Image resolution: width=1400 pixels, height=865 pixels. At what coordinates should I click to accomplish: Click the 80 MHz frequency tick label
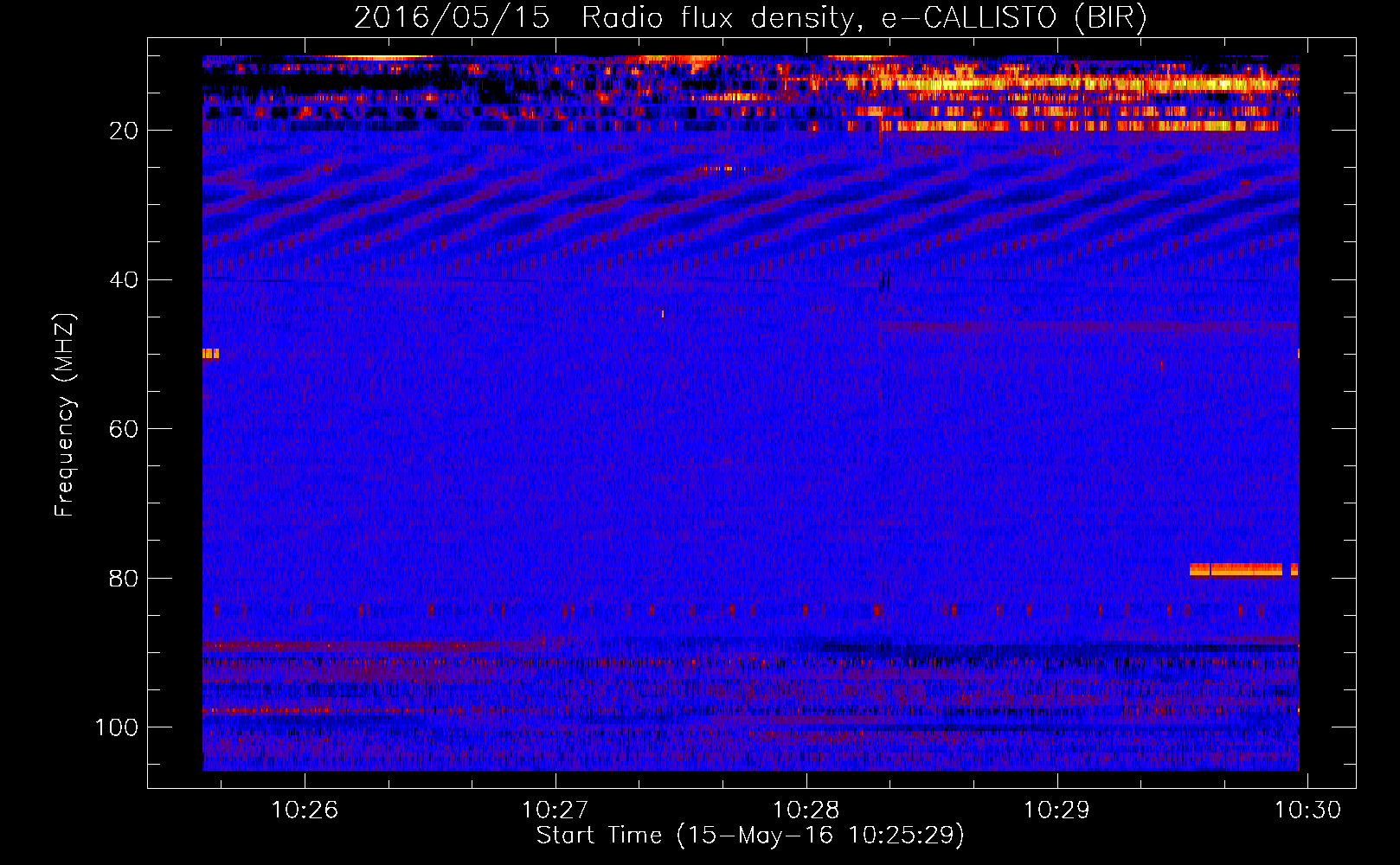tap(124, 578)
